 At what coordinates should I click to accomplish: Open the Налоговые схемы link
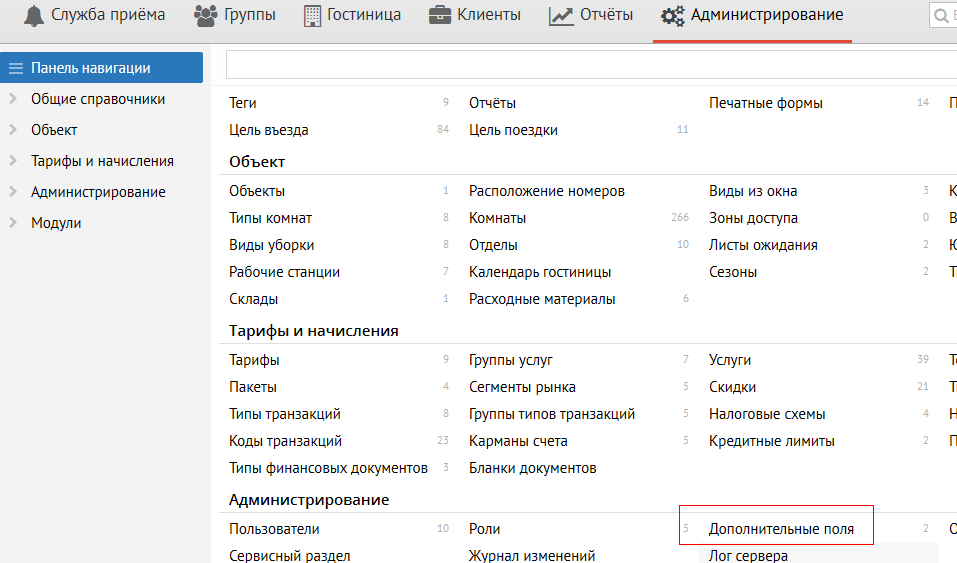click(x=767, y=414)
